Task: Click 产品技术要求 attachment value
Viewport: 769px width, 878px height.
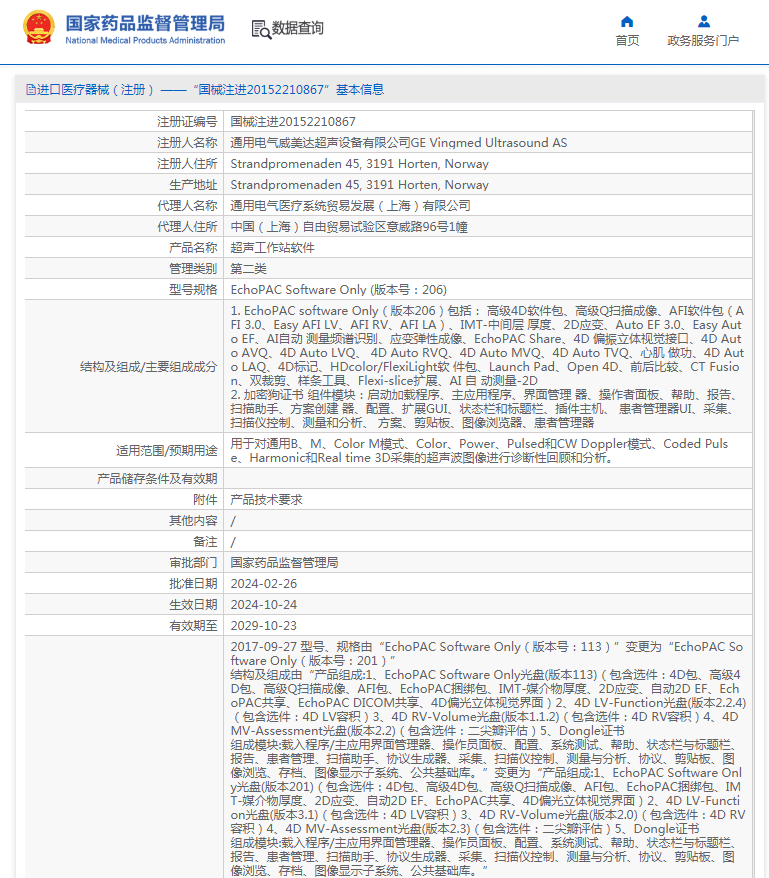Action: (x=266, y=499)
